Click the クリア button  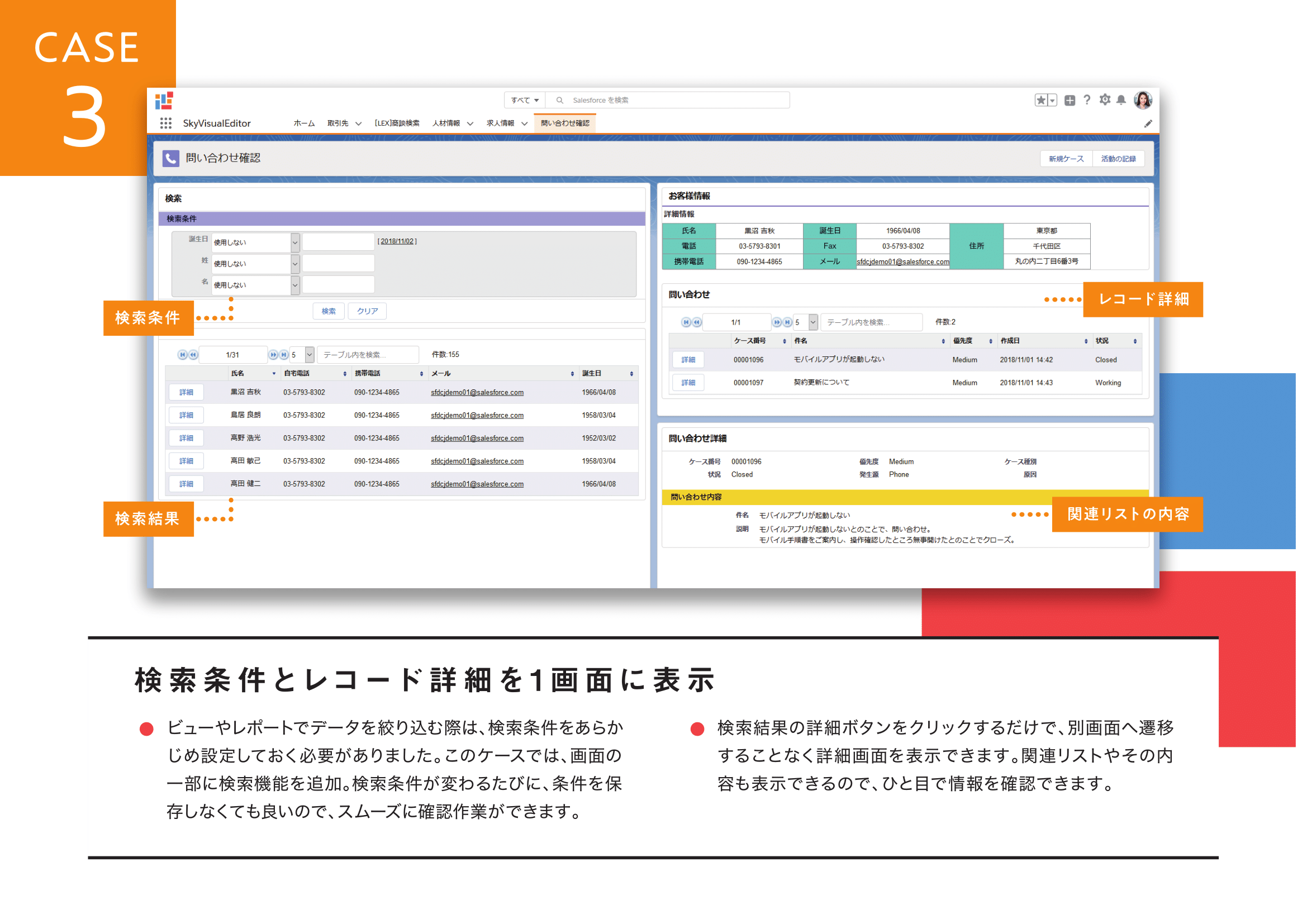[367, 311]
